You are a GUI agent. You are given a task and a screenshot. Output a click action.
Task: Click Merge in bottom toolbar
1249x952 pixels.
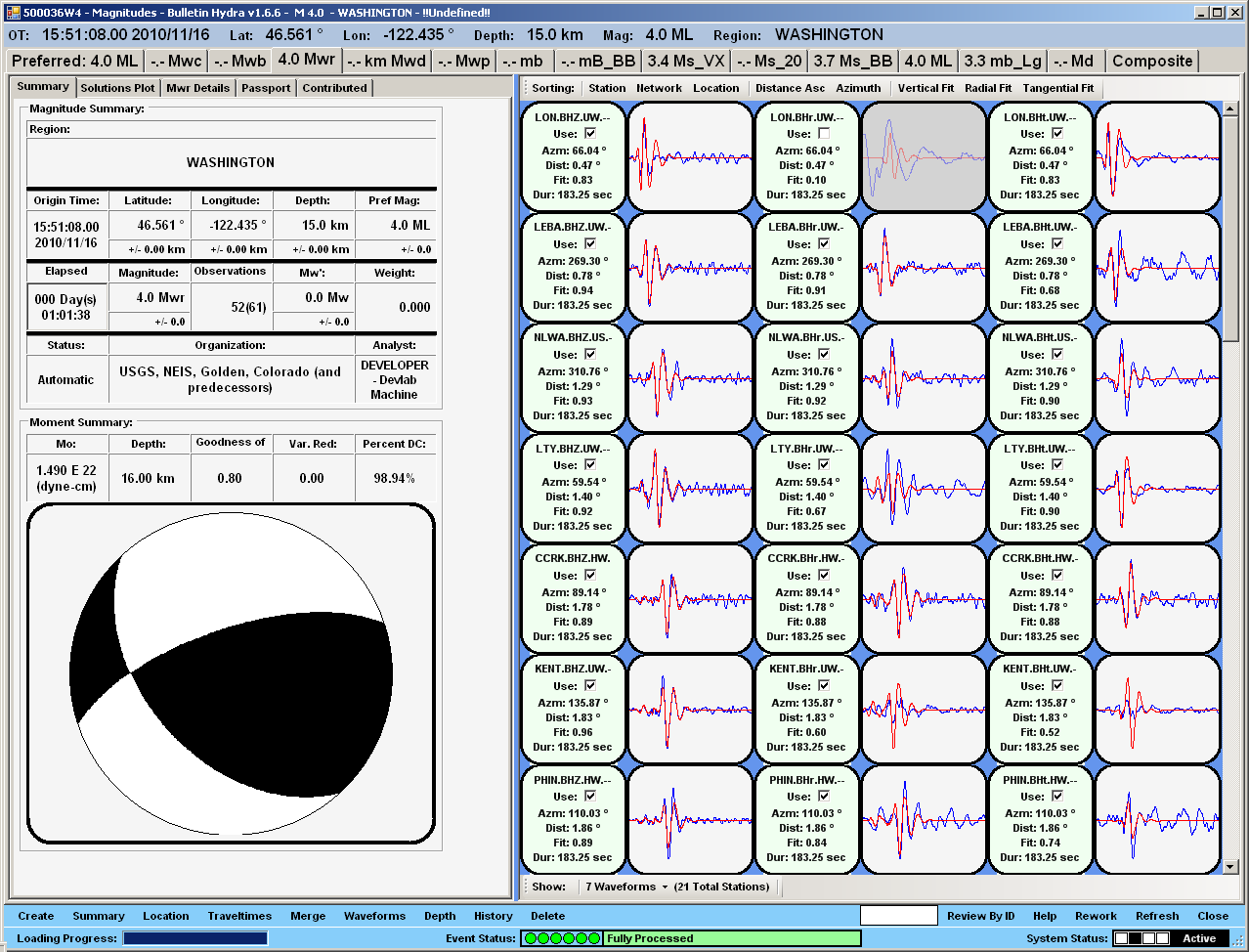(308, 916)
